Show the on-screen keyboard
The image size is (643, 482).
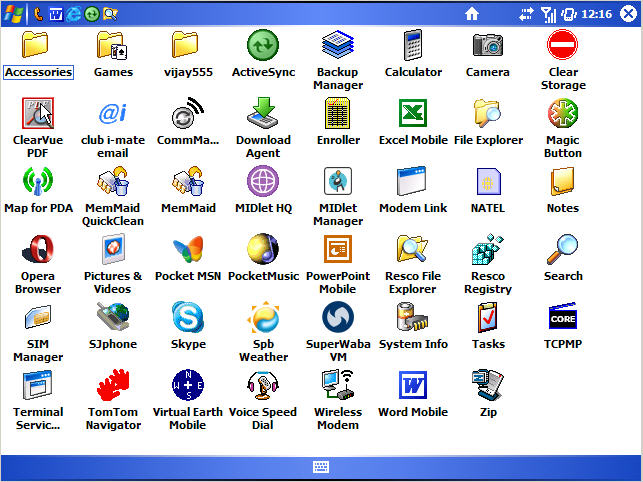pyautogui.click(x=321, y=467)
